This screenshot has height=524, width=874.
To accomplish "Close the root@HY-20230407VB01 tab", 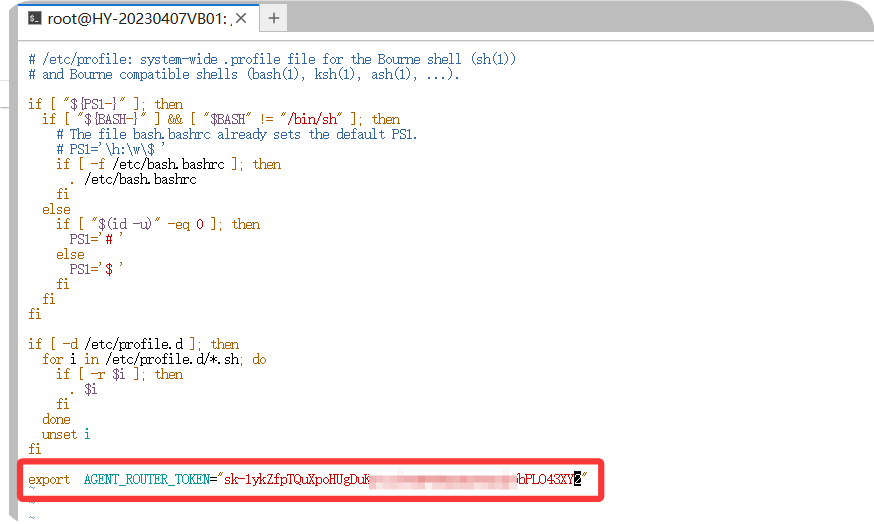I will [241, 18].
